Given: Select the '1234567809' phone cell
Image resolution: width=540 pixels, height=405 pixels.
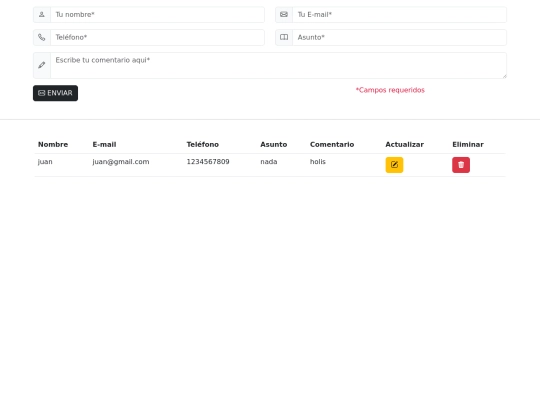Looking at the screenshot, I should click(x=208, y=162).
